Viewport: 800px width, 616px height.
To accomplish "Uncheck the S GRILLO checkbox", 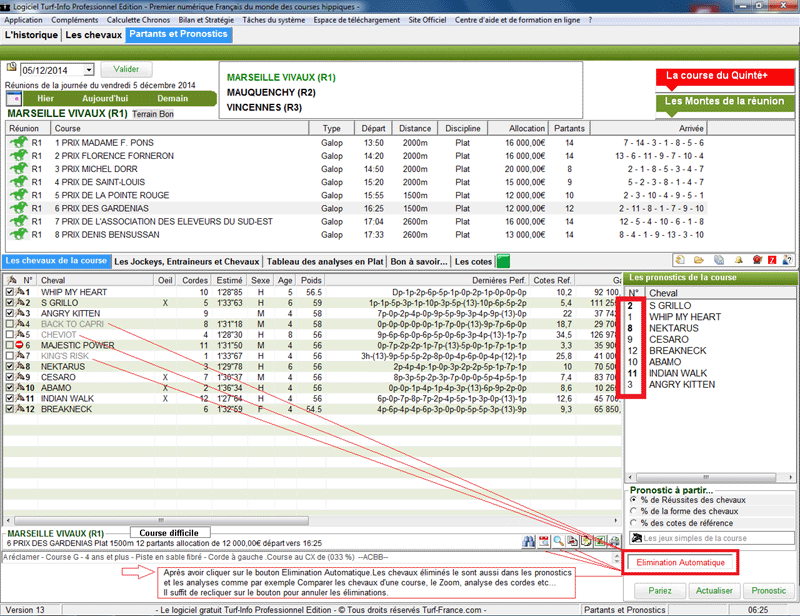I will pyautogui.click(x=10, y=303).
